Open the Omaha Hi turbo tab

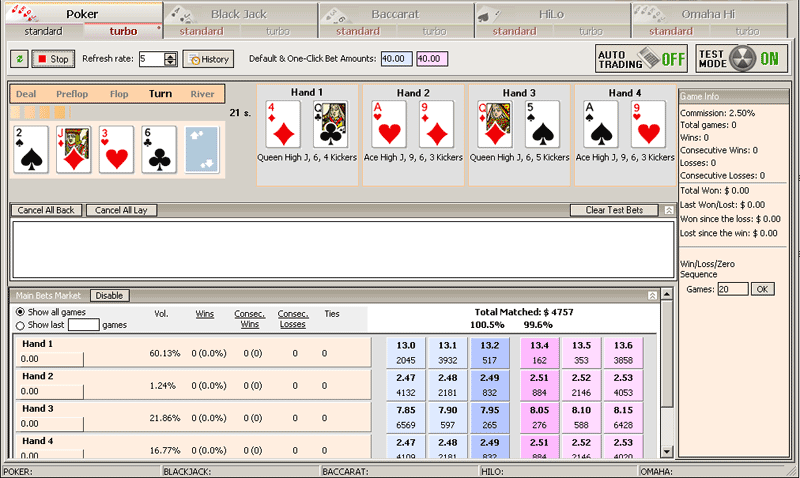tap(747, 32)
